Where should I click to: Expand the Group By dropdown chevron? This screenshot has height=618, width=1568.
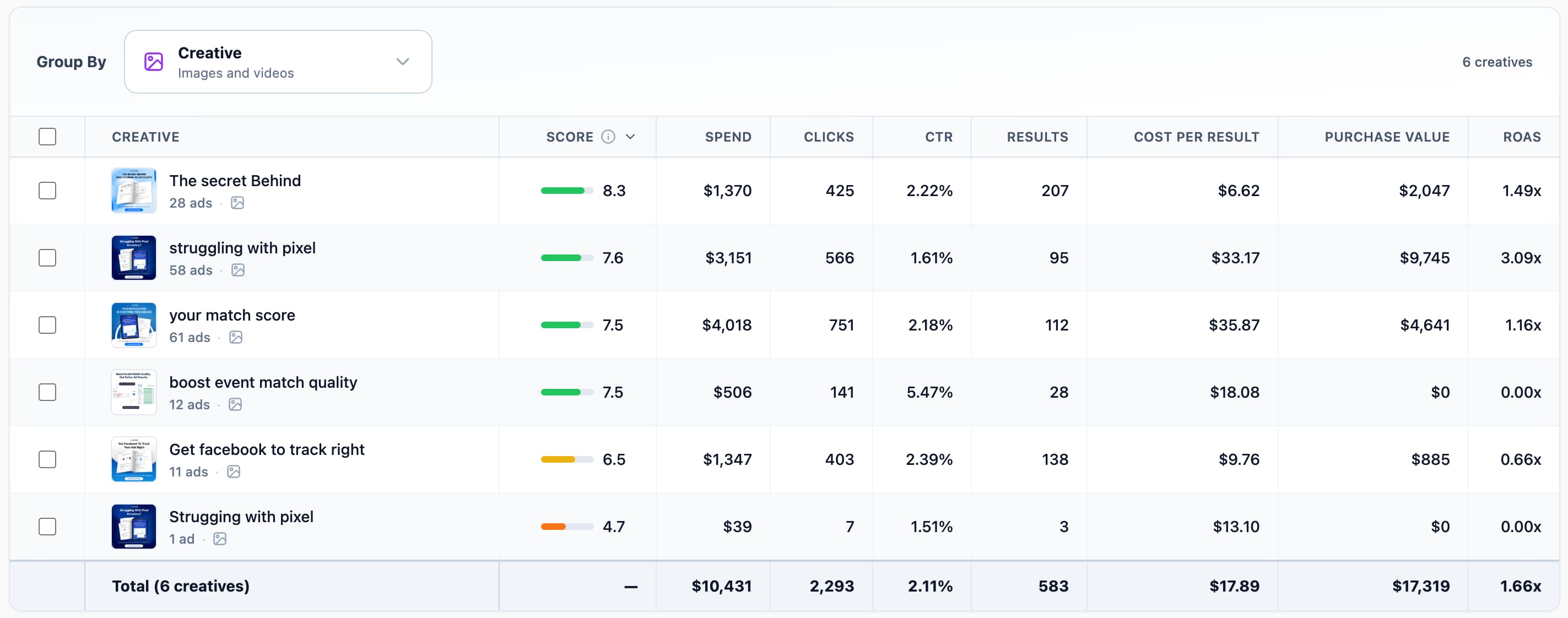click(402, 62)
